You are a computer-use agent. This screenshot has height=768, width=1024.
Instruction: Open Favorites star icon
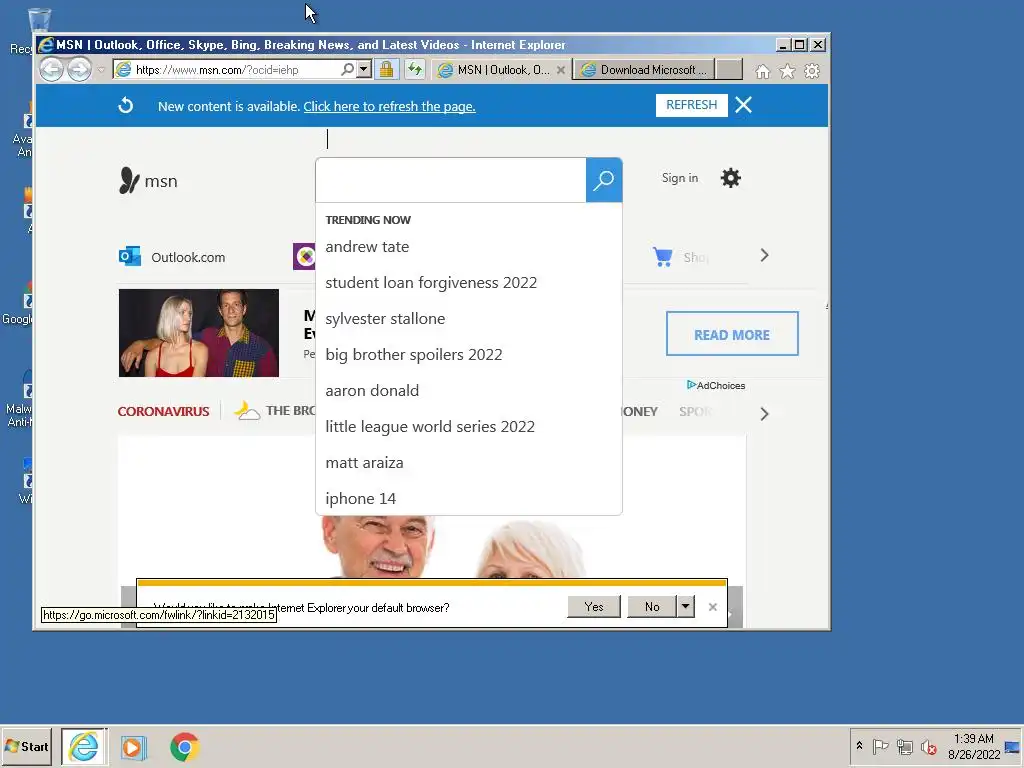pos(788,71)
